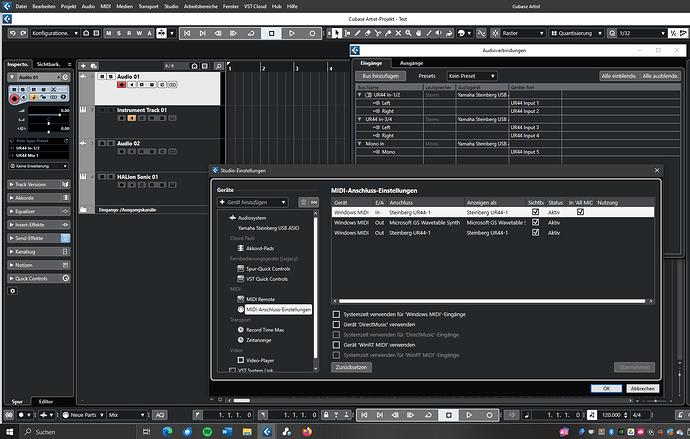Click the 'Bus hinzufügen' button
This screenshot has width=690, height=439.
coord(379,76)
